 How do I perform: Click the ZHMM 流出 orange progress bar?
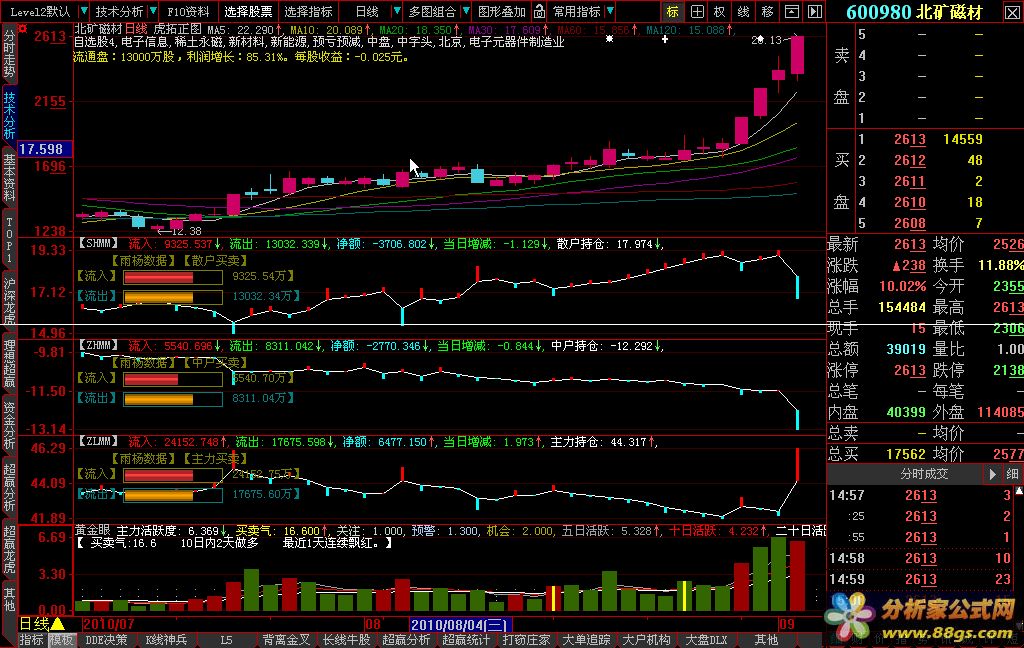pos(158,399)
